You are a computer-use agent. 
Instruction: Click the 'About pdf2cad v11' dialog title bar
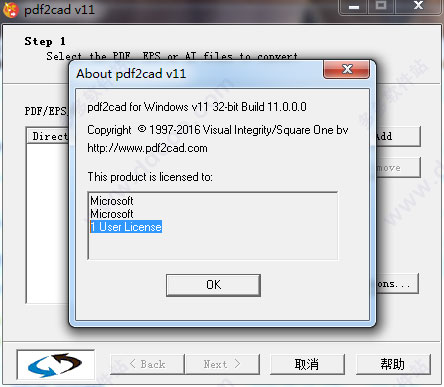197,73
